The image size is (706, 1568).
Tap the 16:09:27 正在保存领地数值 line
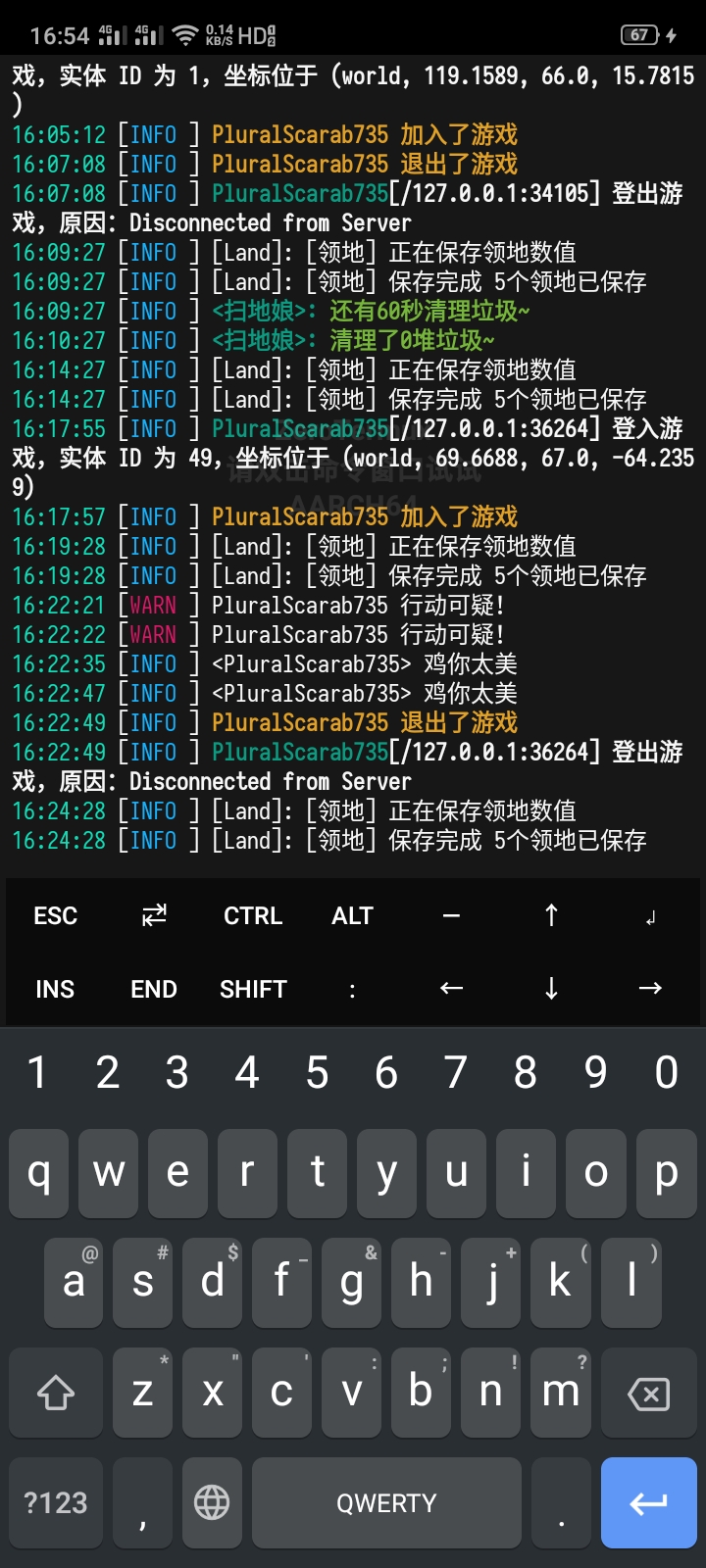pos(294,252)
